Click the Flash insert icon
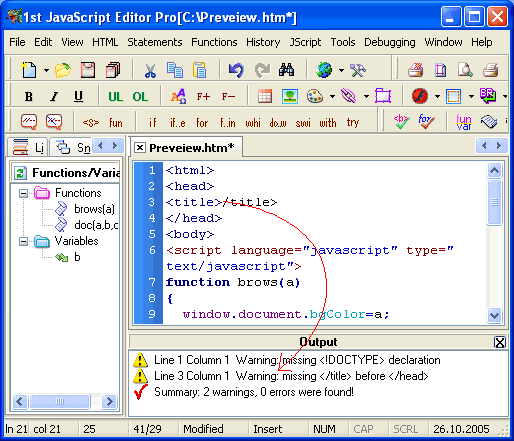Screen dimensions: 514x441 (420, 96)
